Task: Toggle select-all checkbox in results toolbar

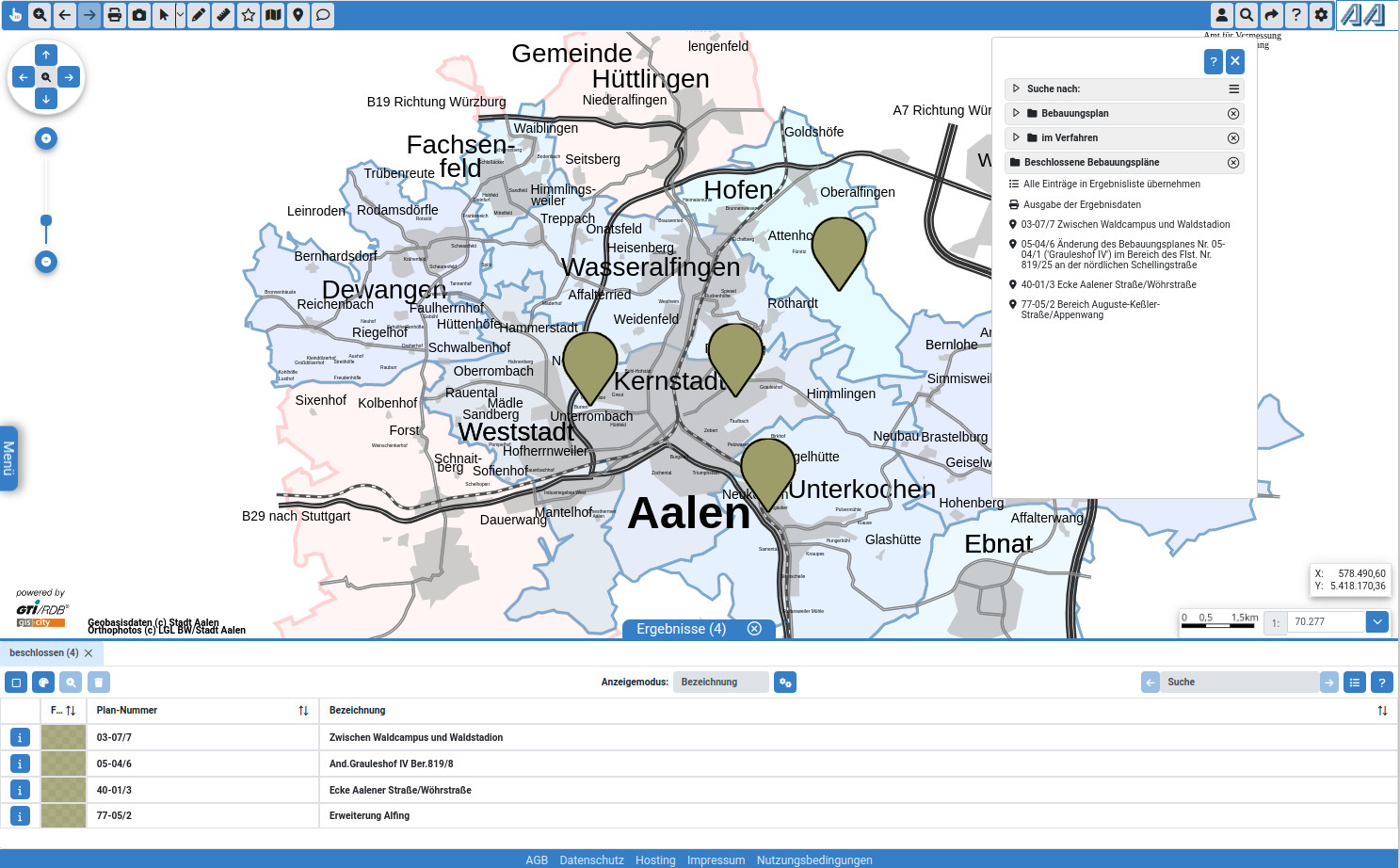Action: tap(16, 683)
